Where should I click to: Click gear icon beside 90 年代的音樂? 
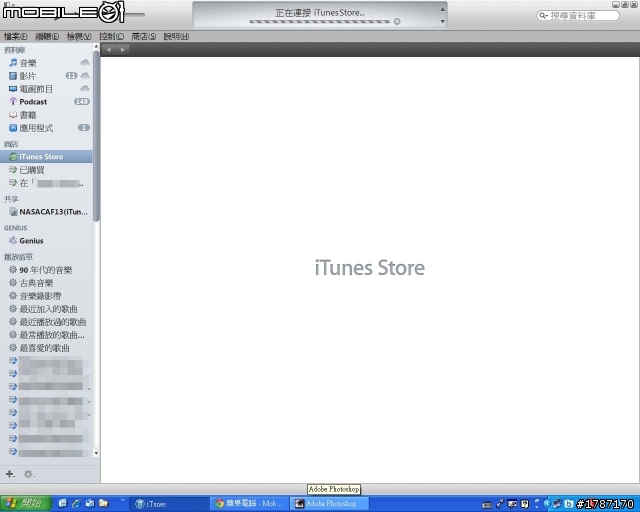[x=13, y=269]
